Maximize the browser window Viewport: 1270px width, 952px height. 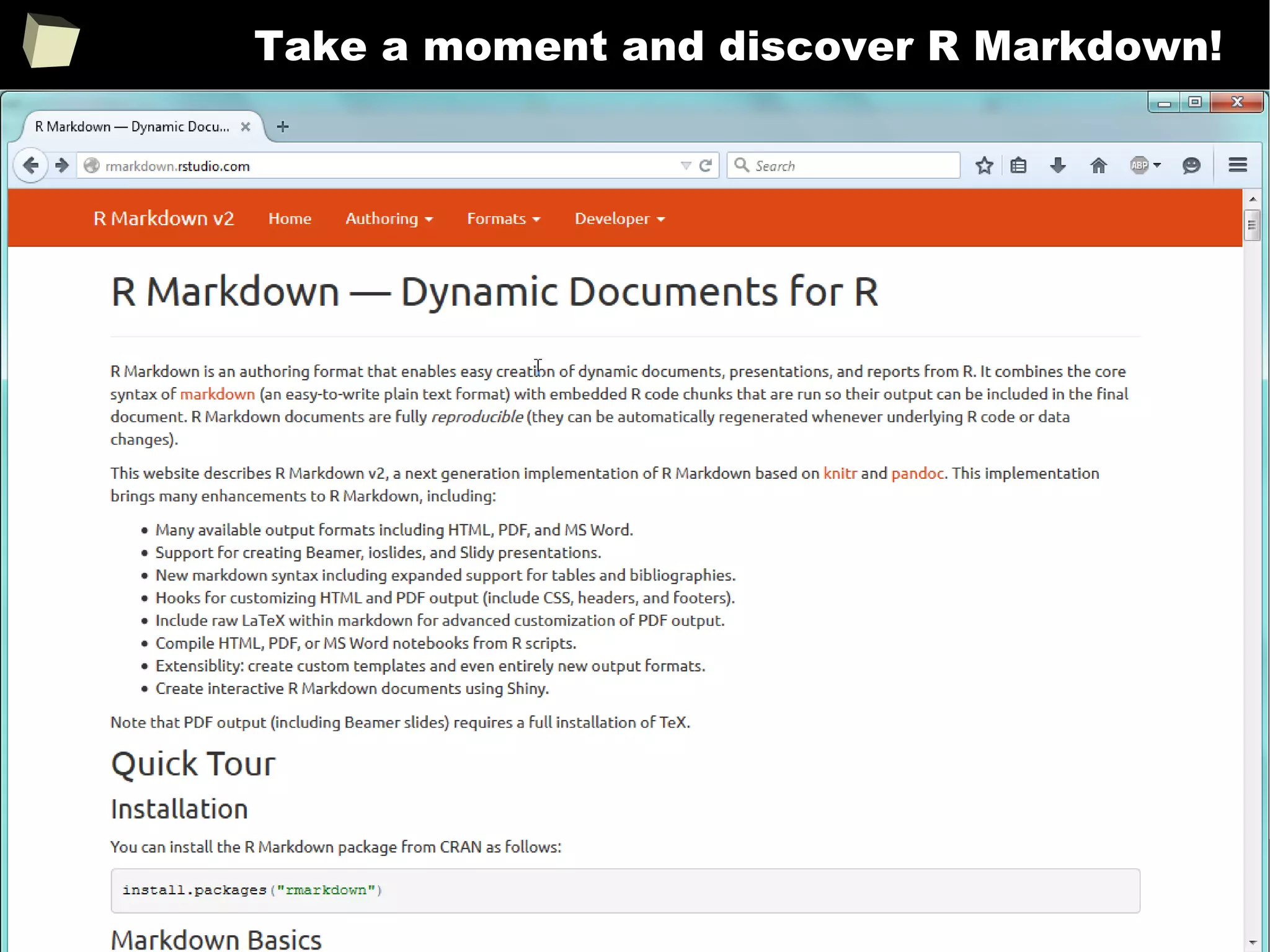(1195, 102)
